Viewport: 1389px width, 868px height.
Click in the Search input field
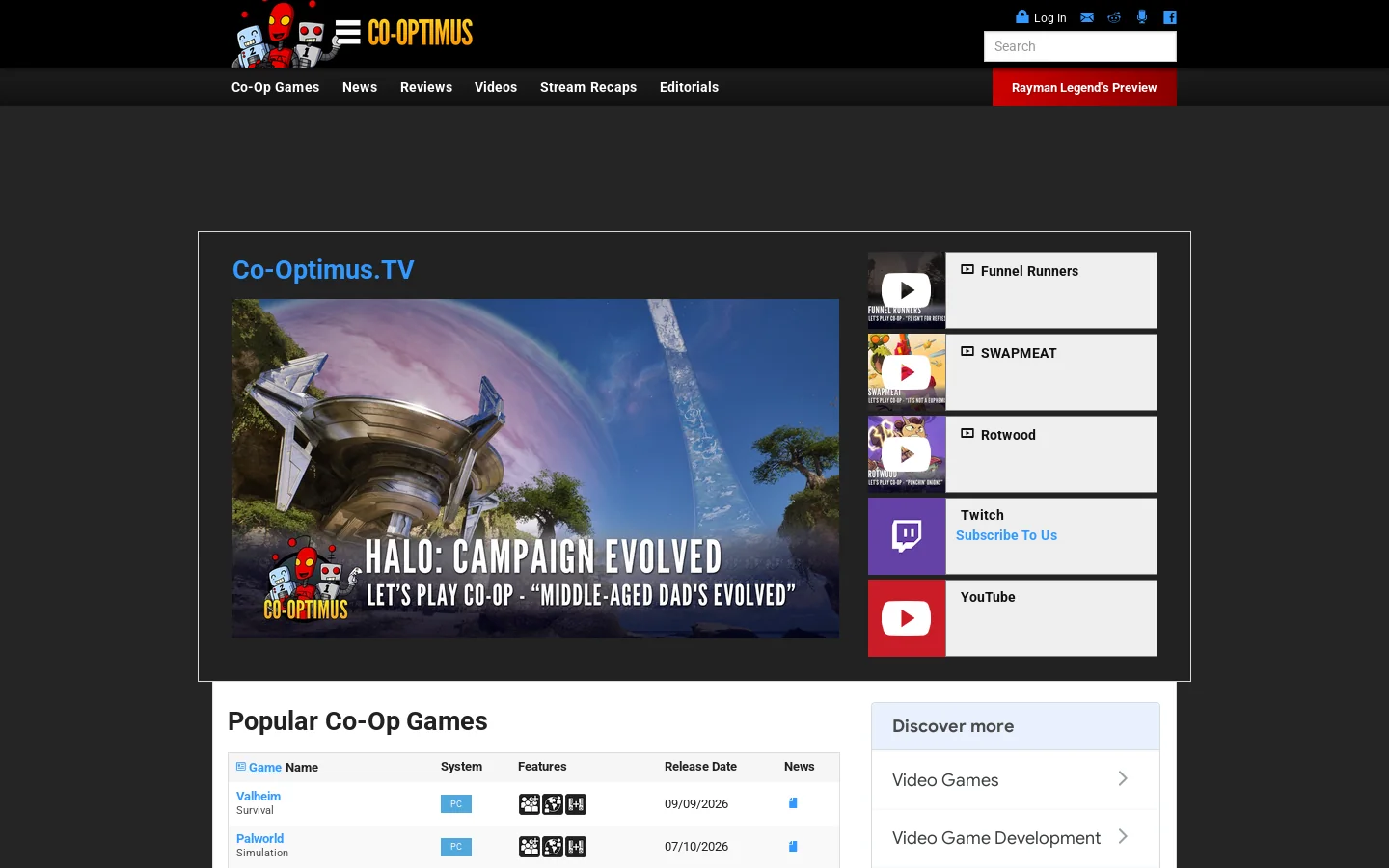coord(1080,46)
